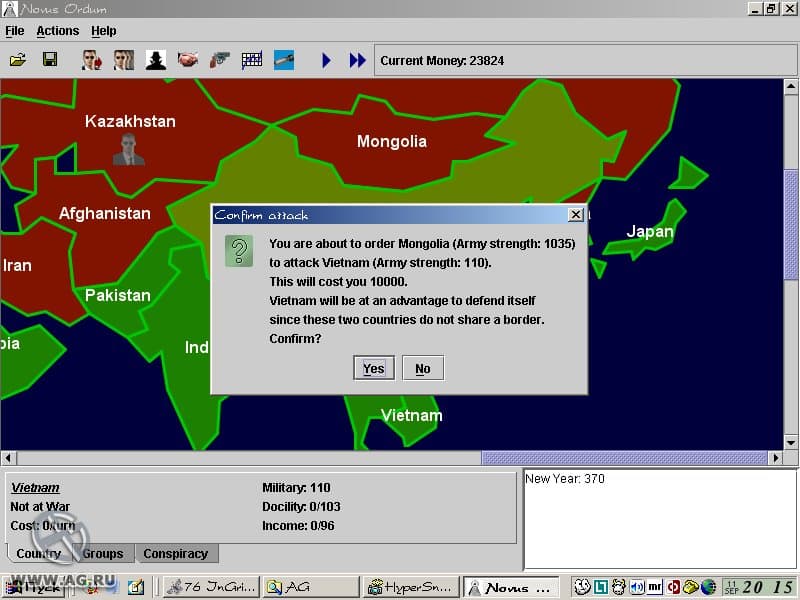Select Mongolia on the map
This screenshot has height=600, width=800.
click(392, 141)
